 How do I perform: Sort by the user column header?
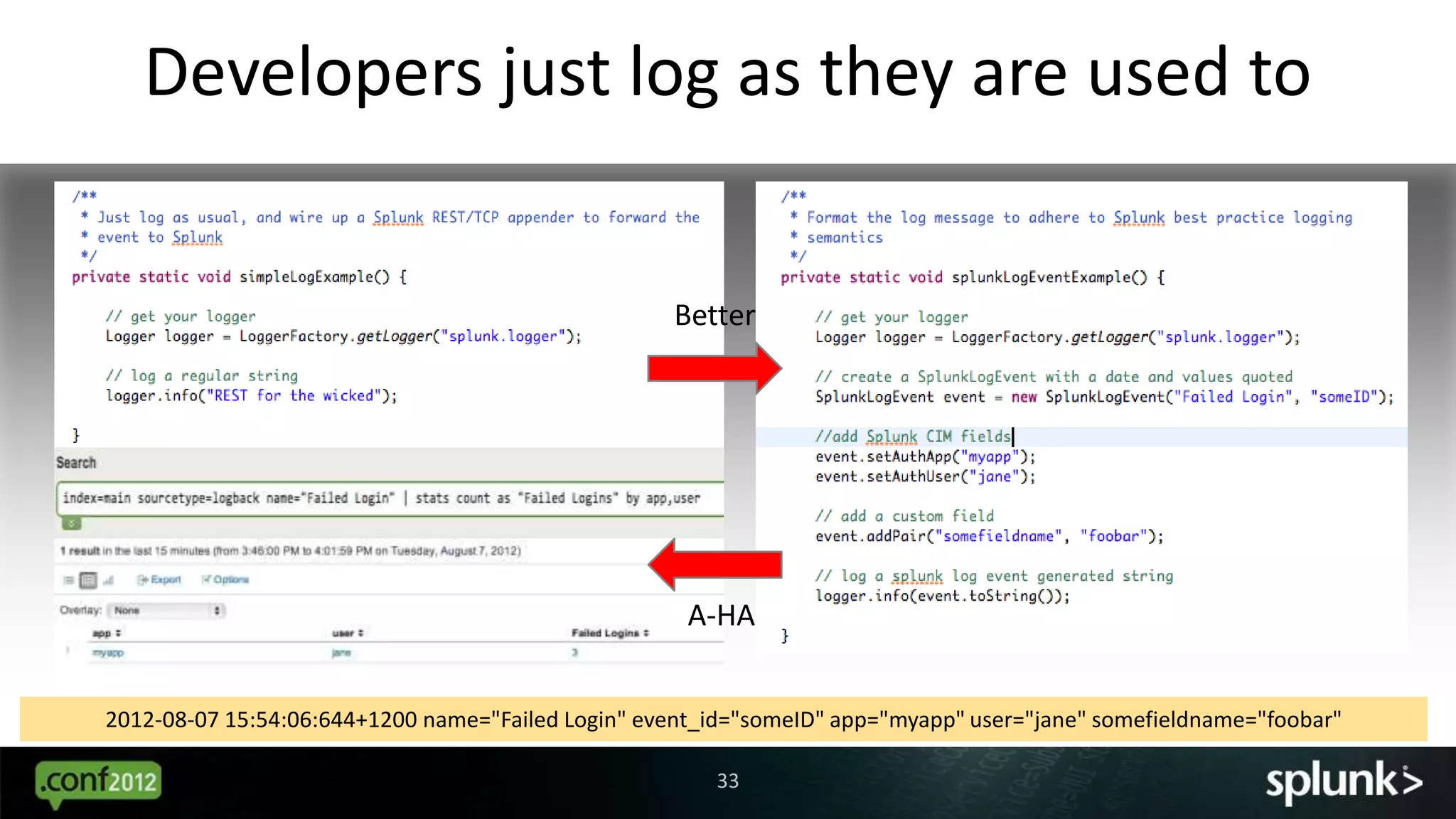pyautogui.click(x=348, y=633)
